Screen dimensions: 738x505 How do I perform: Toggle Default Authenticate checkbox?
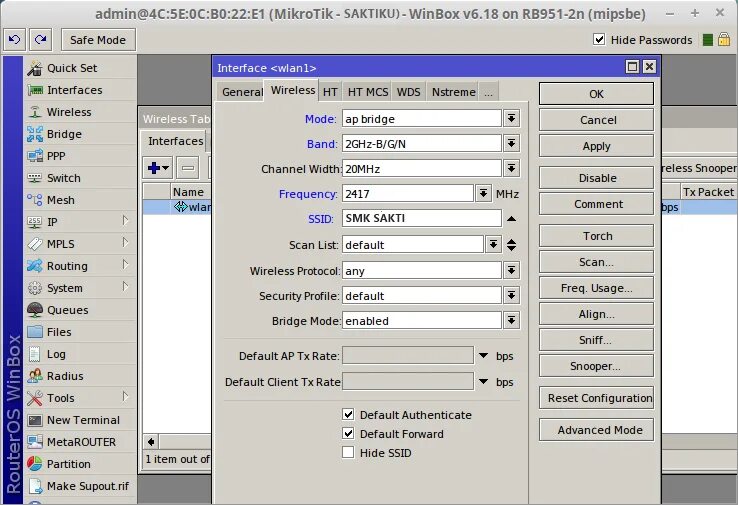click(348, 415)
